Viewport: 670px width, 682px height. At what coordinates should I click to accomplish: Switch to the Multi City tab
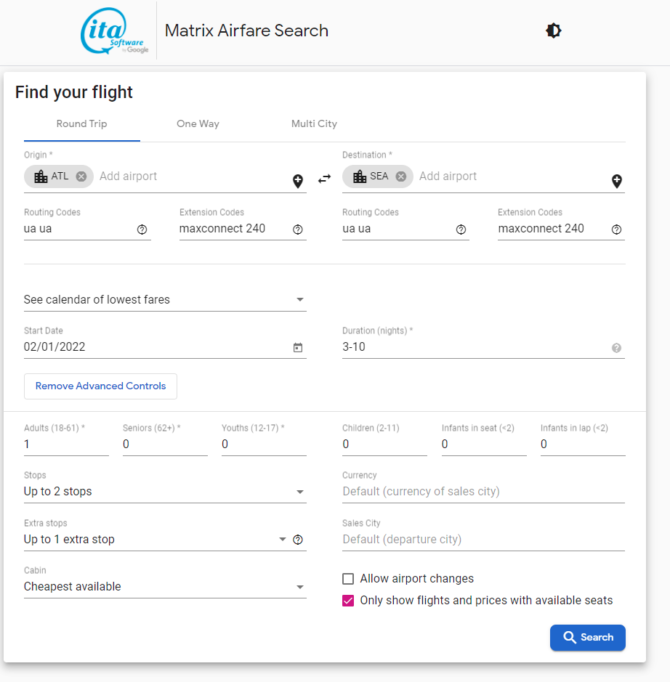(314, 124)
